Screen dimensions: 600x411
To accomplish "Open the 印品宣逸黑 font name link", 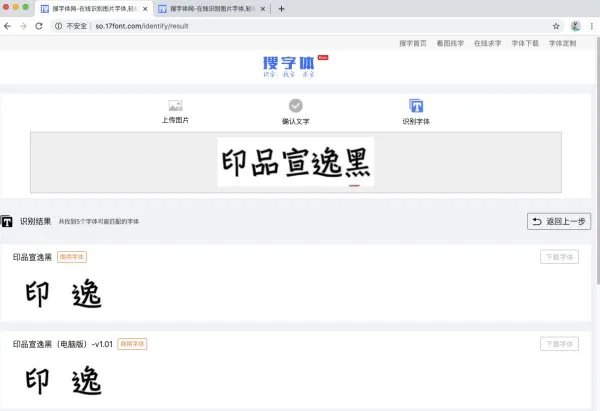I will coord(32,257).
